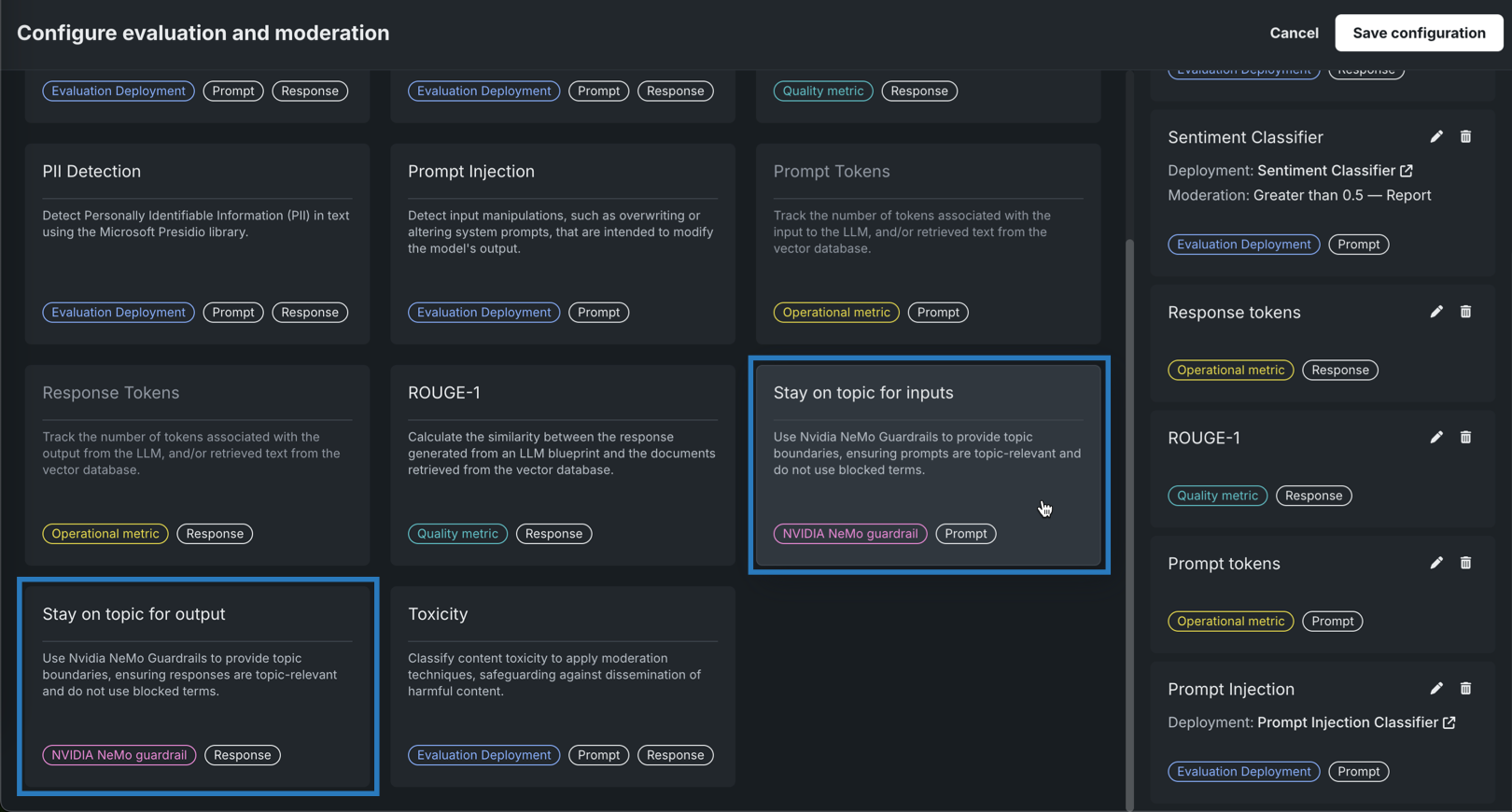
Task: Choose Stay on topic for inputs card
Action: coord(928,464)
